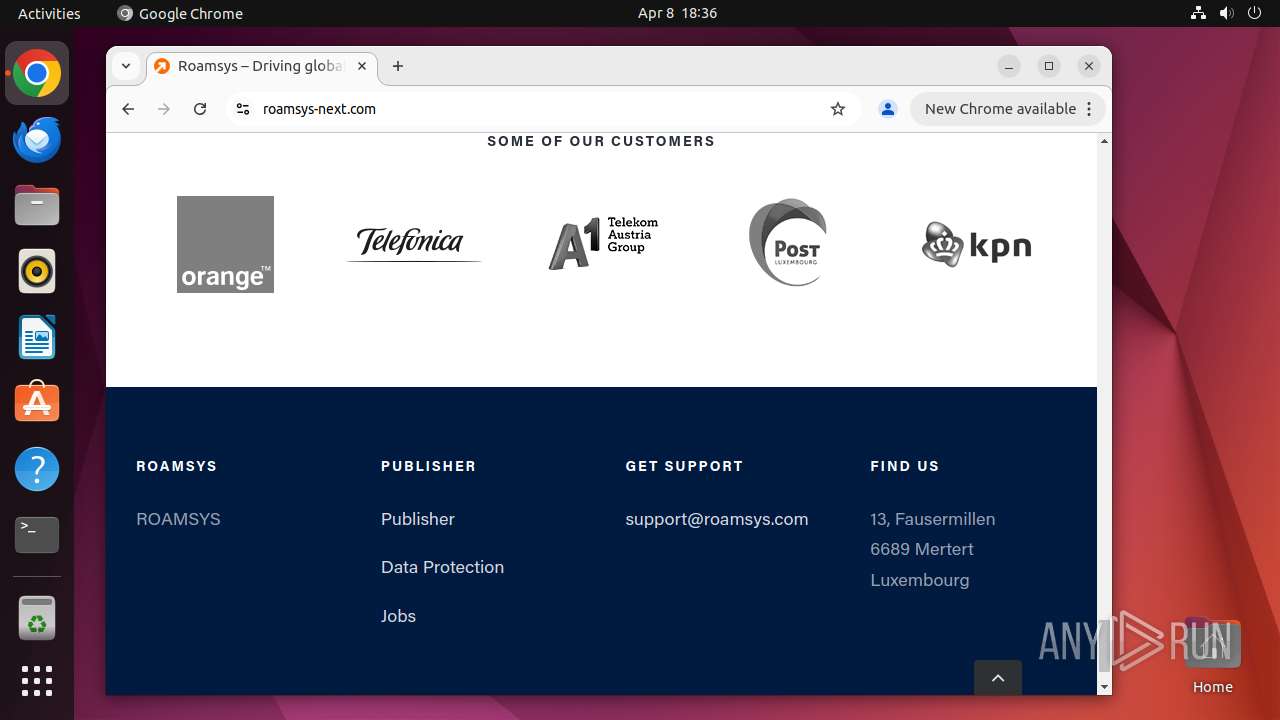This screenshot has width=1280, height=720.
Task: Click the 13, Fausermillen address text
Action: 933,519
